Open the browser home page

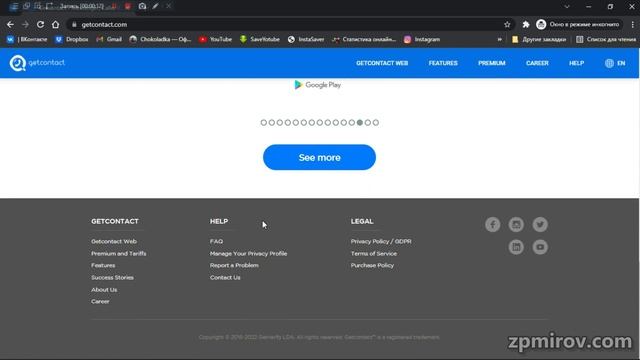pos(56,24)
